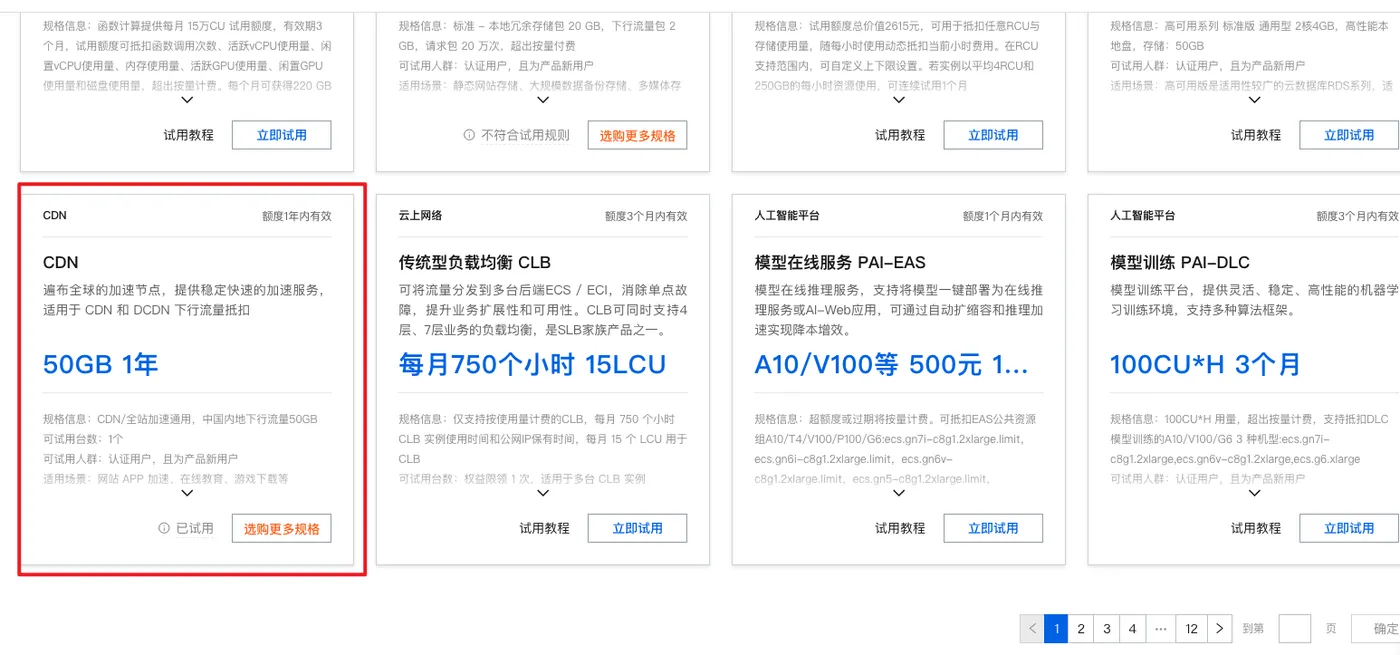Go to next page with right arrow
This screenshot has width=1400, height=655.
[1218, 629]
